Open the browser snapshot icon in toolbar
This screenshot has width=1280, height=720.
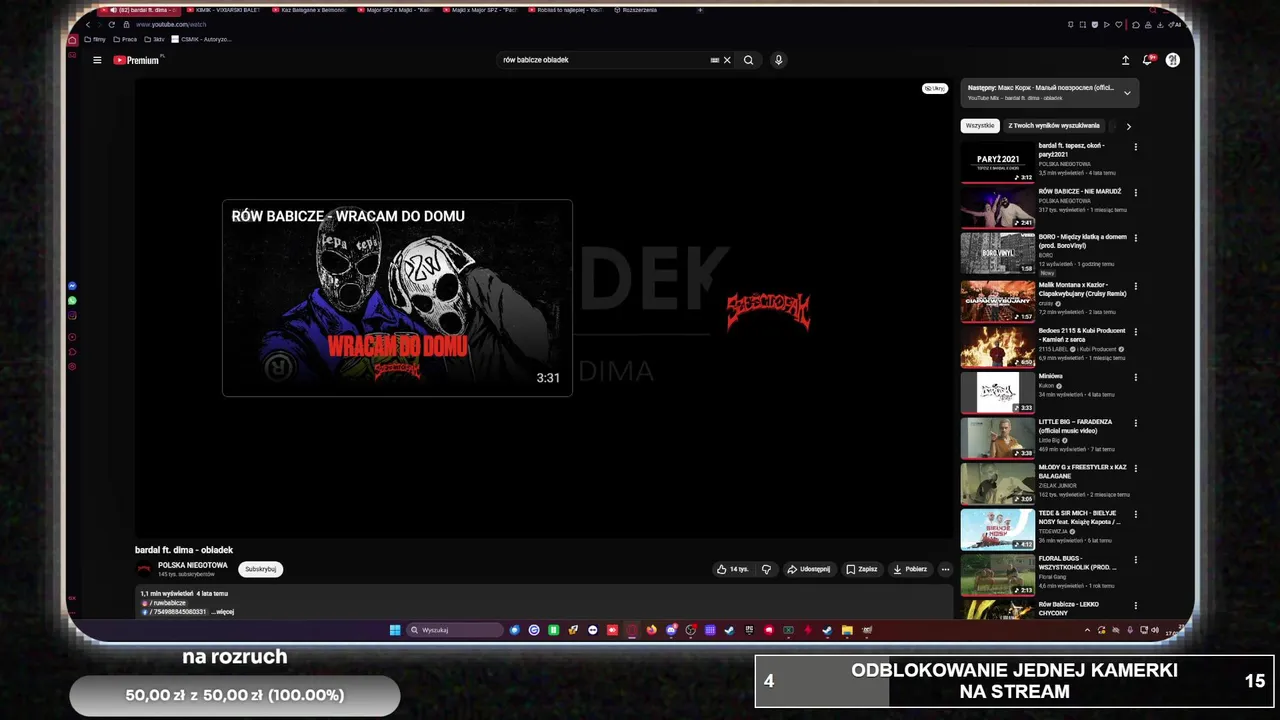1083,24
